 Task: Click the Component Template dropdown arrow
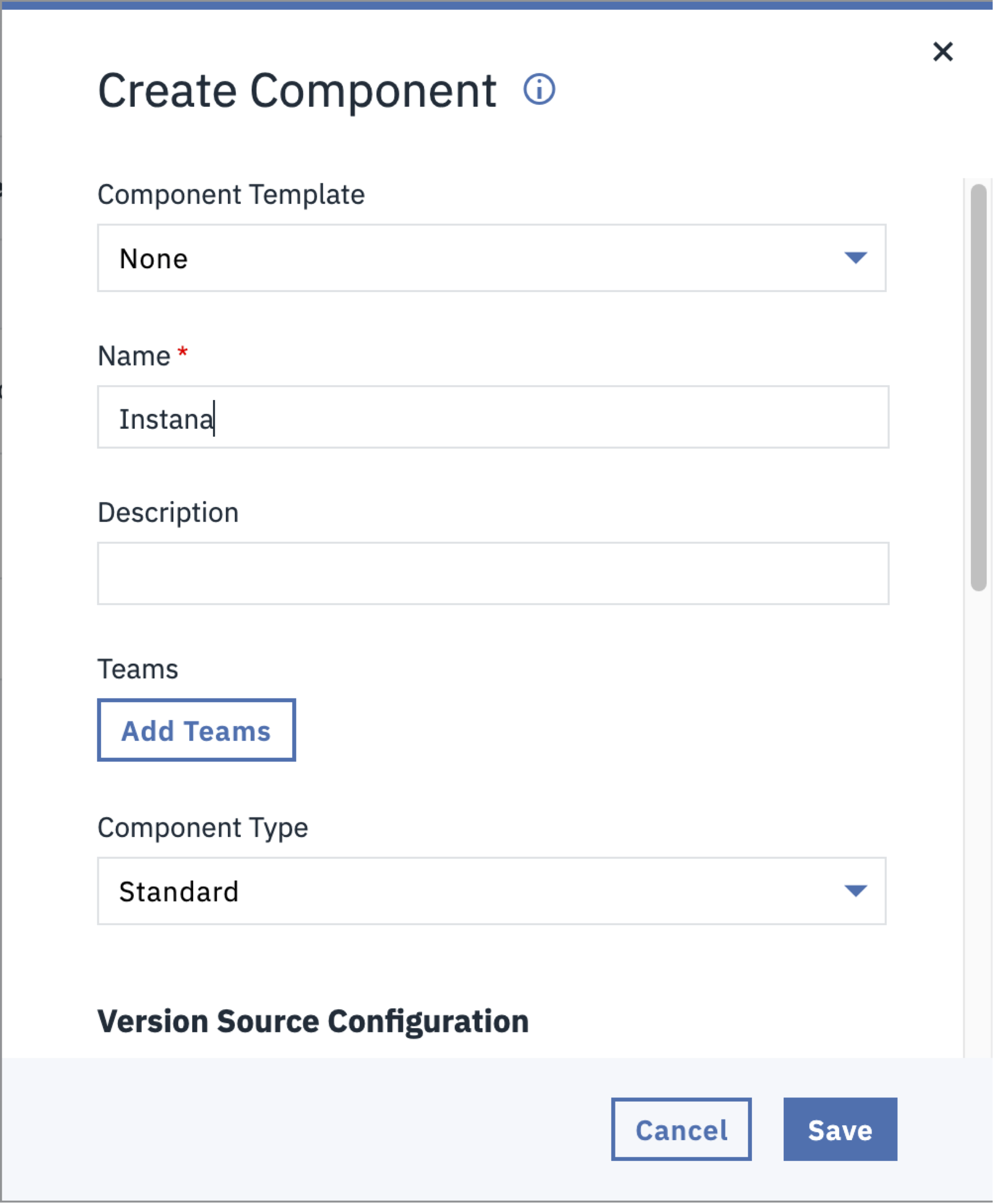point(854,258)
